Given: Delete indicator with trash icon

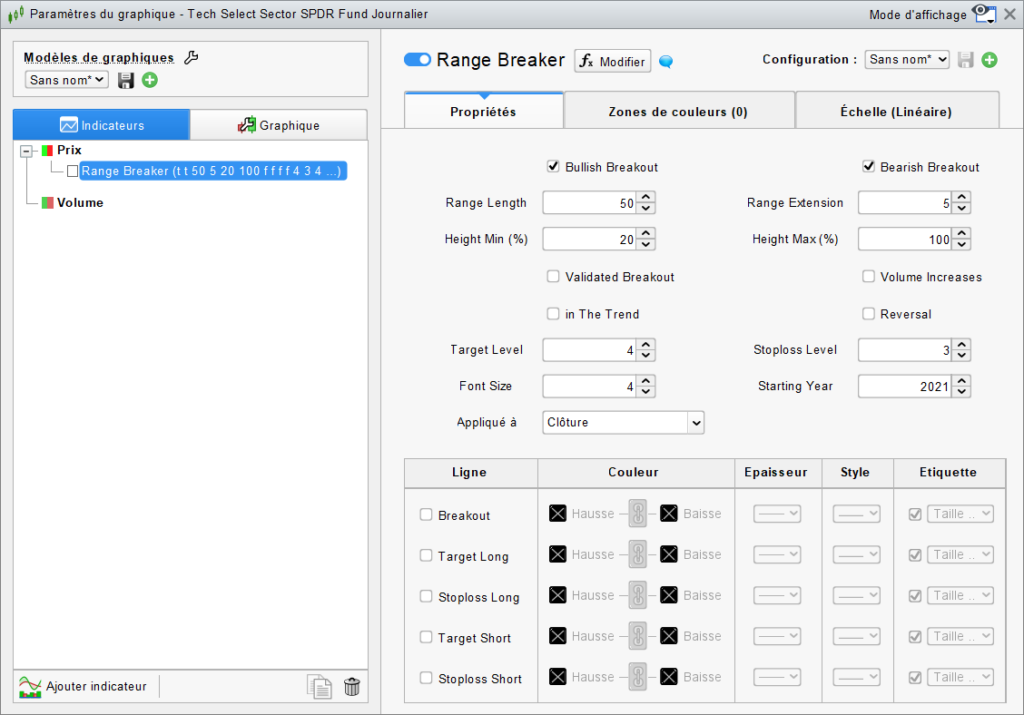Looking at the screenshot, I should (x=352, y=687).
